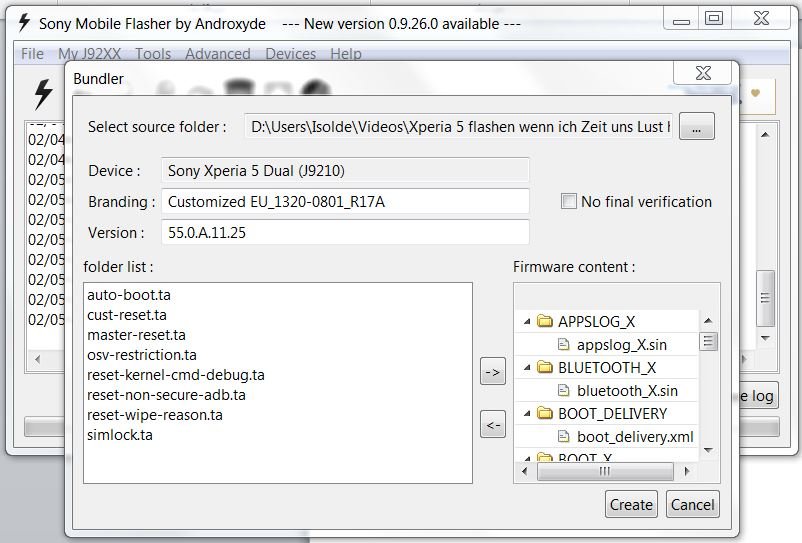Close the Bundler dialog
The width and height of the screenshot is (802, 543).
pos(703,73)
